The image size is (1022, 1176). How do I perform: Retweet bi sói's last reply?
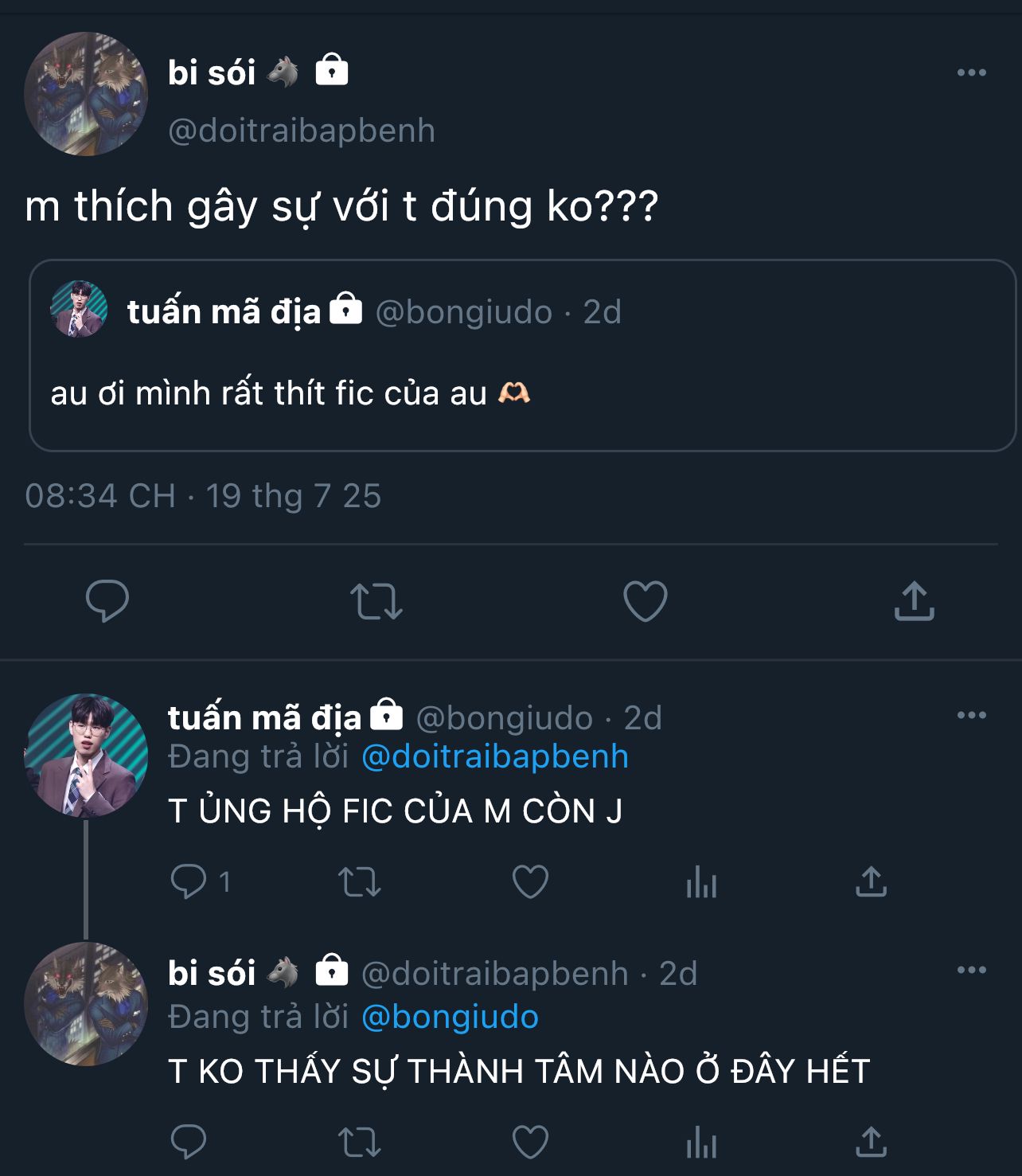[x=360, y=1143]
